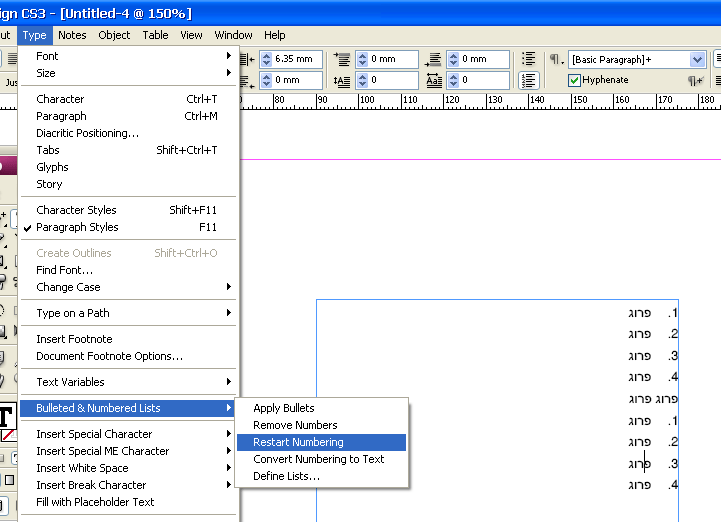This screenshot has width=721, height=522.
Task: Expand Insert Special Character submenu
Action: [x=126, y=434]
